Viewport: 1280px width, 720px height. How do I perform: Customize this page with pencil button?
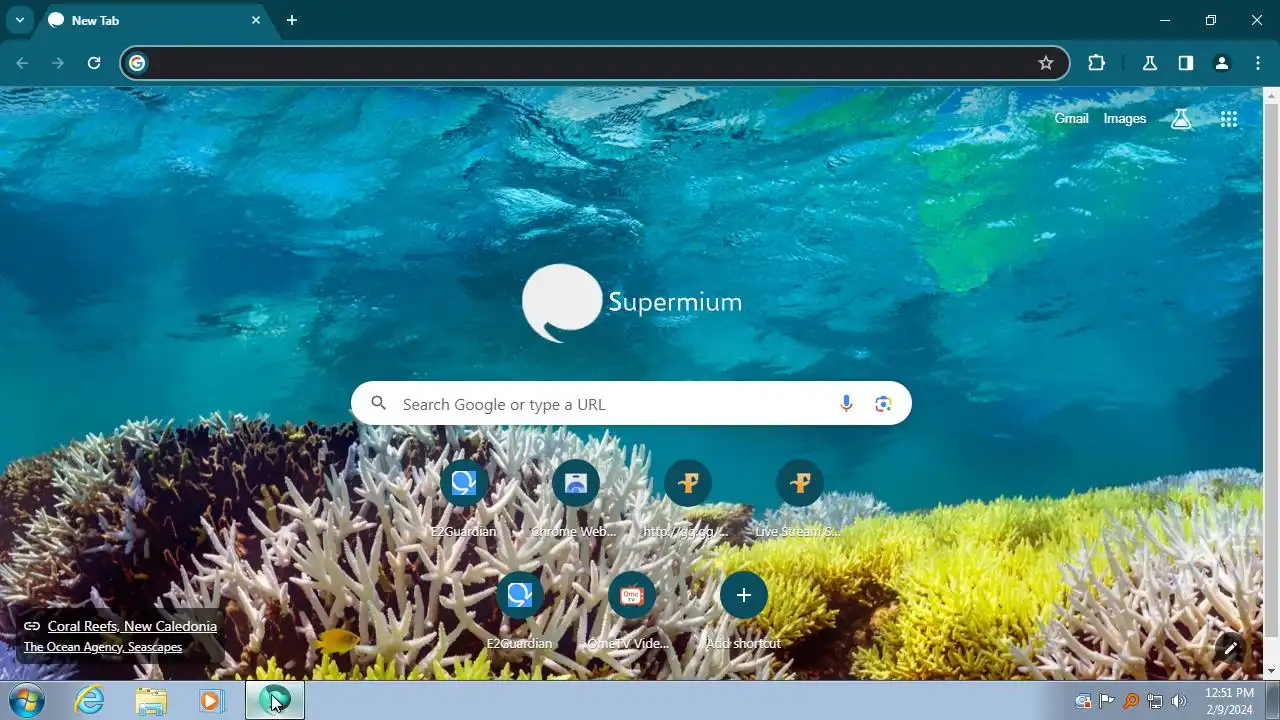coord(1230,648)
